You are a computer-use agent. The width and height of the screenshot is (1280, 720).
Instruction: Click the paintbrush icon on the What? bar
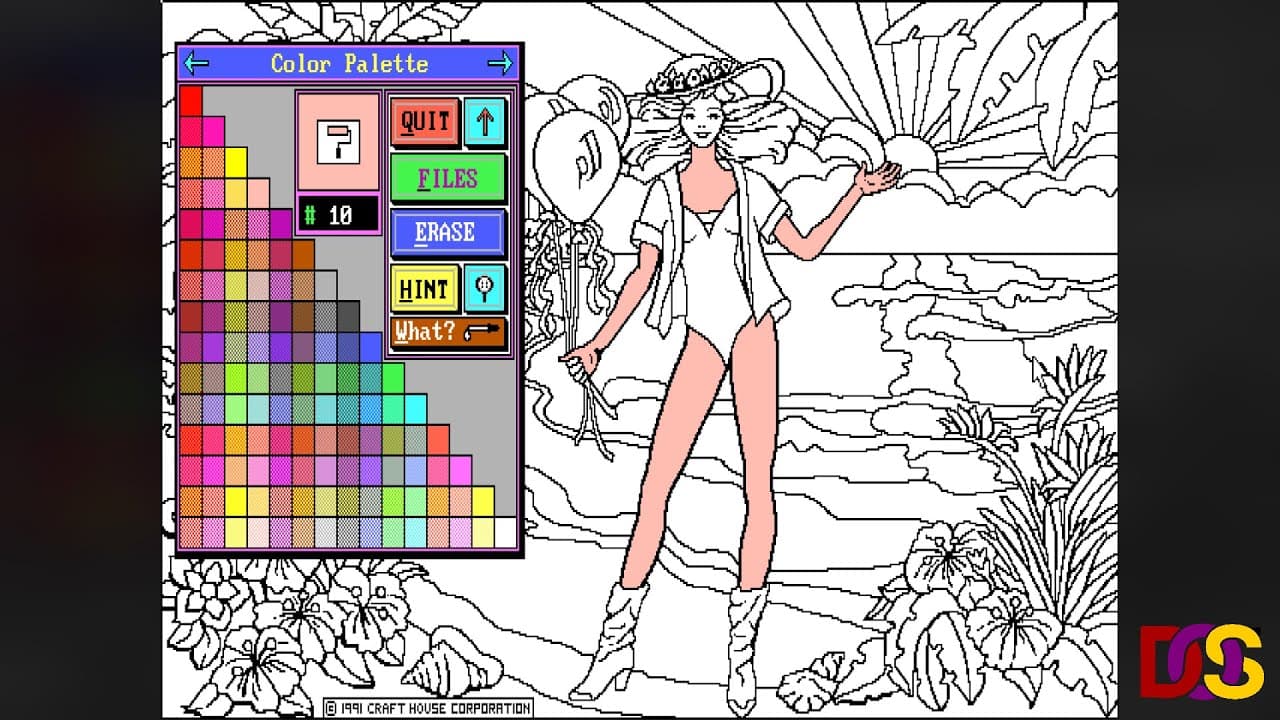[483, 331]
